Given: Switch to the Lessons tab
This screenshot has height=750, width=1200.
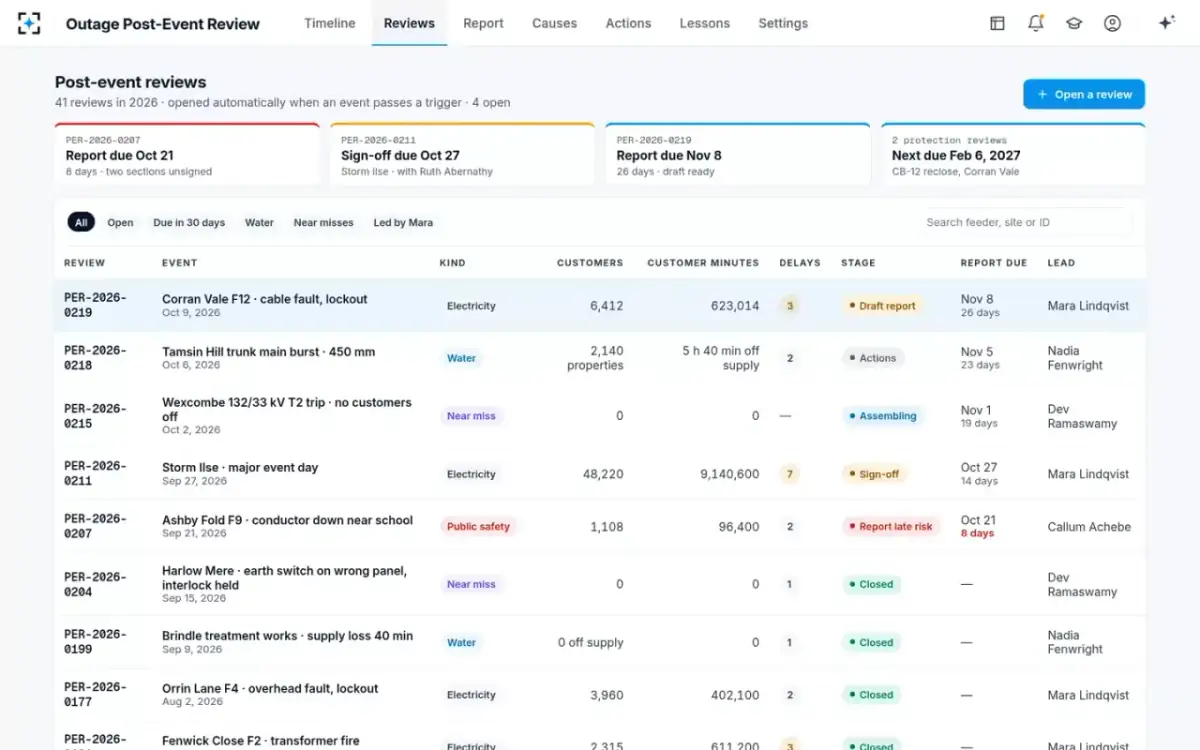Looking at the screenshot, I should 704,23.
